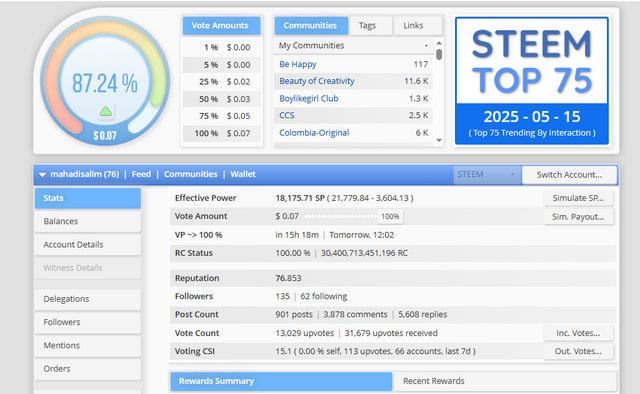Open Witness Details in the sidebar

[x=88, y=268]
